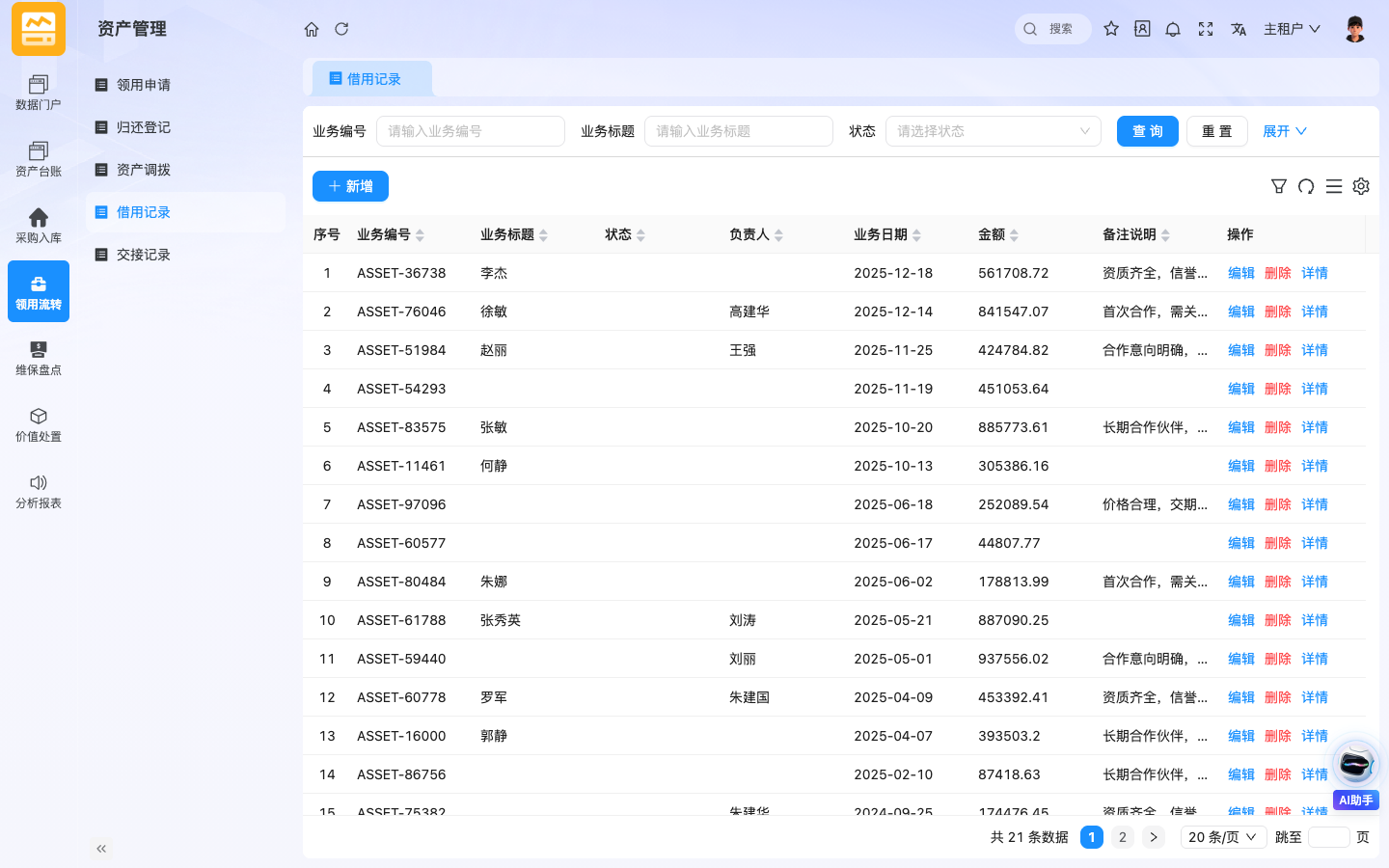This screenshot has width=1389, height=868.
Task: Edit the ASSET-36738 row
Action: (1241, 273)
